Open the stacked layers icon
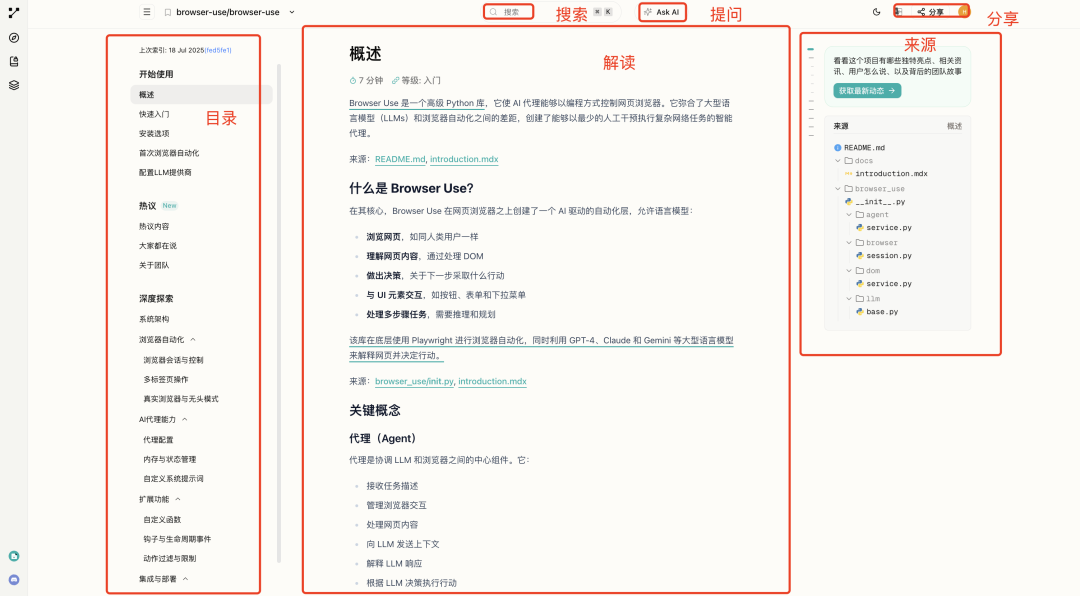1080x596 pixels. coord(14,85)
